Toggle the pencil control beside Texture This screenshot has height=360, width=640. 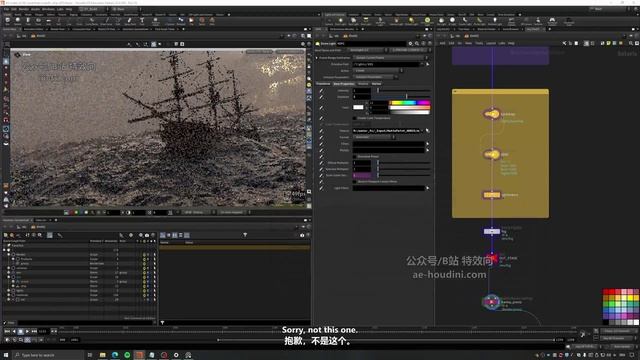pyautogui.click(x=321, y=131)
